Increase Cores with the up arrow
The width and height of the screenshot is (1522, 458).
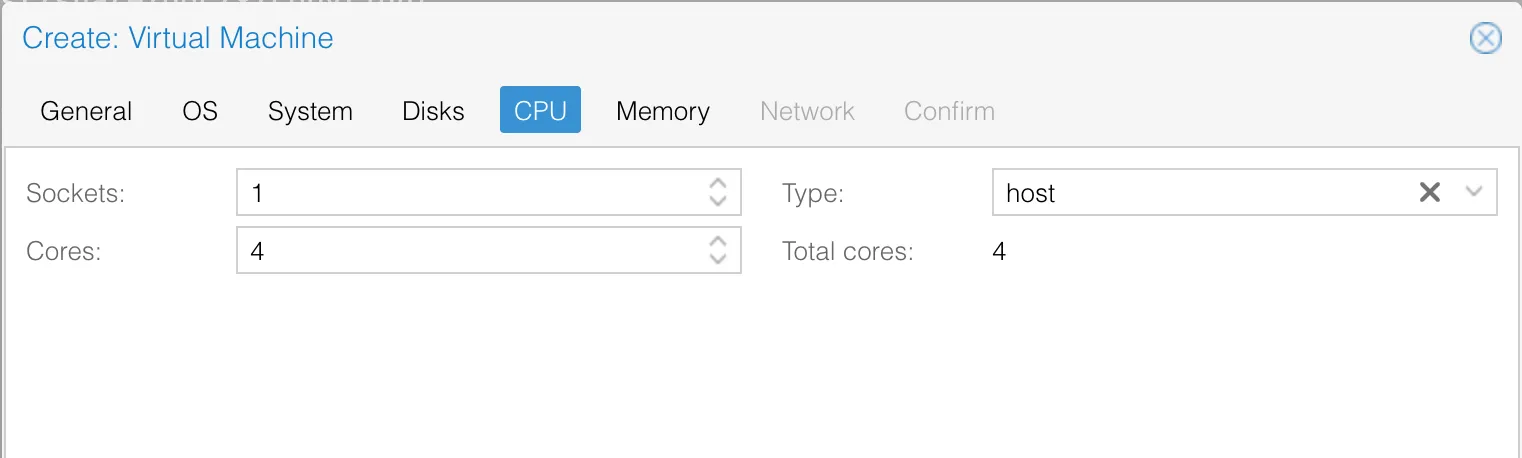[x=717, y=242]
